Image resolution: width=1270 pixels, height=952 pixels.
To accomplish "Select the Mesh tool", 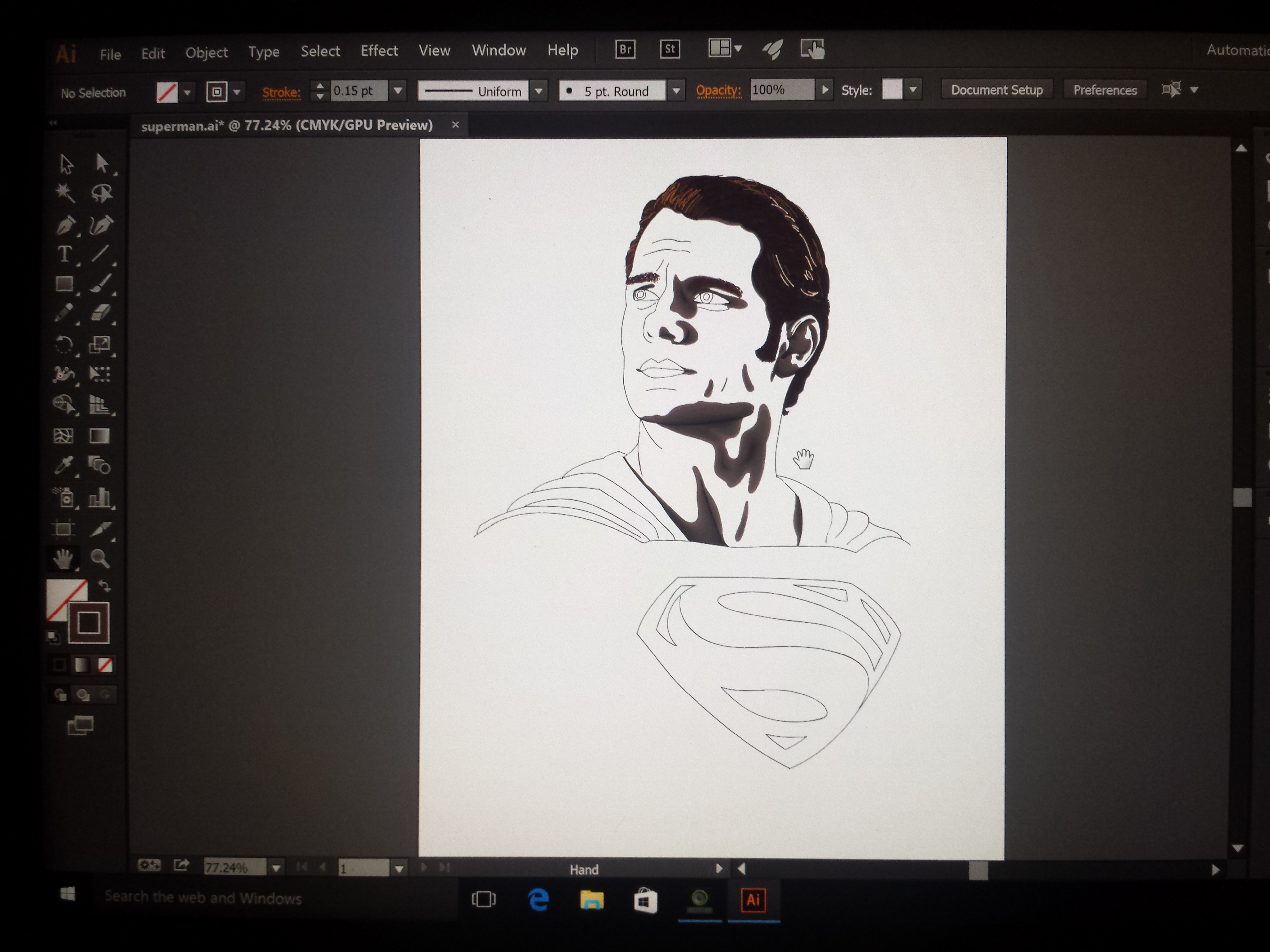I will (x=63, y=436).
